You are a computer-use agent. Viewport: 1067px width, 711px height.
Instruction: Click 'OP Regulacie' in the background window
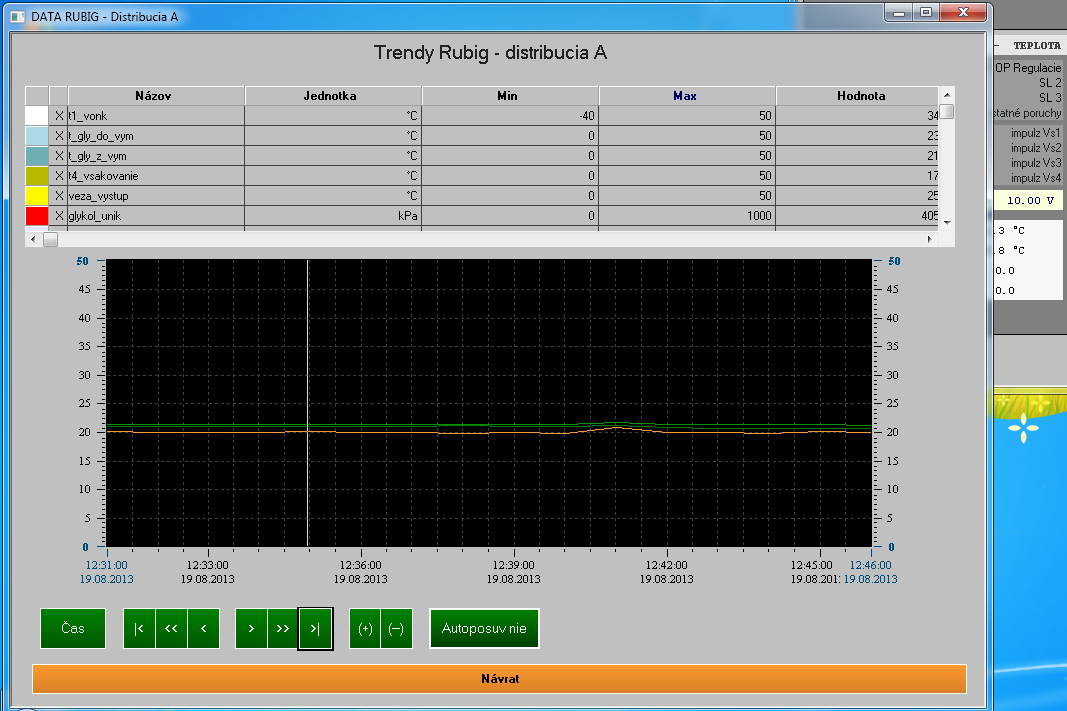tap(1028, 67)
